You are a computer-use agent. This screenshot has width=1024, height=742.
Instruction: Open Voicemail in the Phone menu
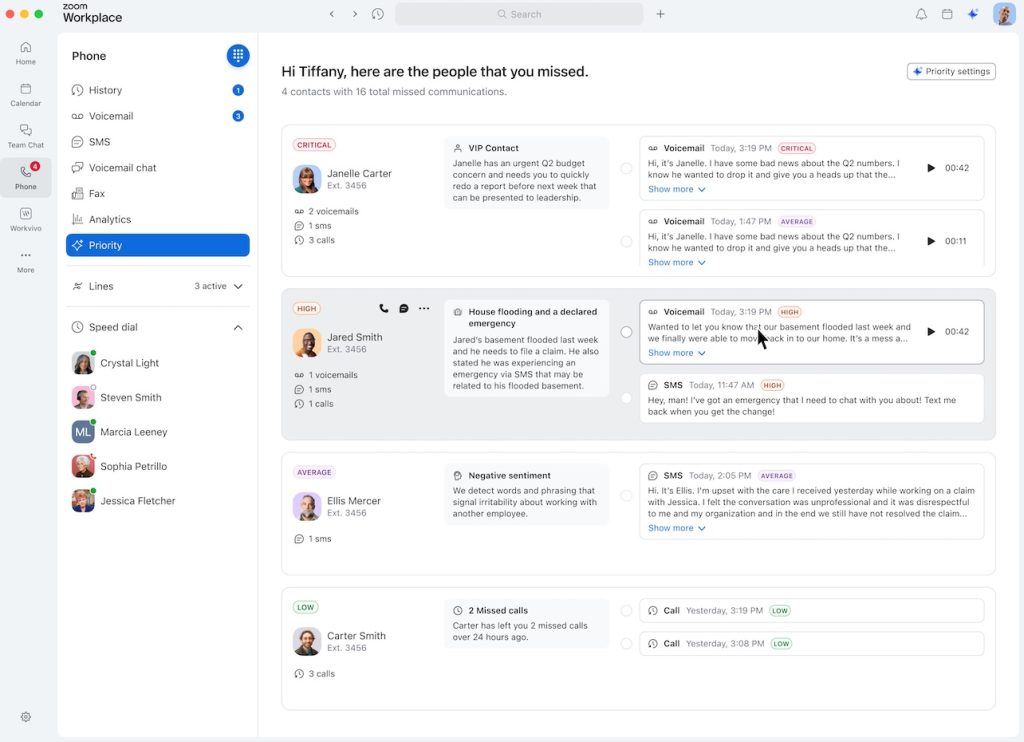click(110, 116)
